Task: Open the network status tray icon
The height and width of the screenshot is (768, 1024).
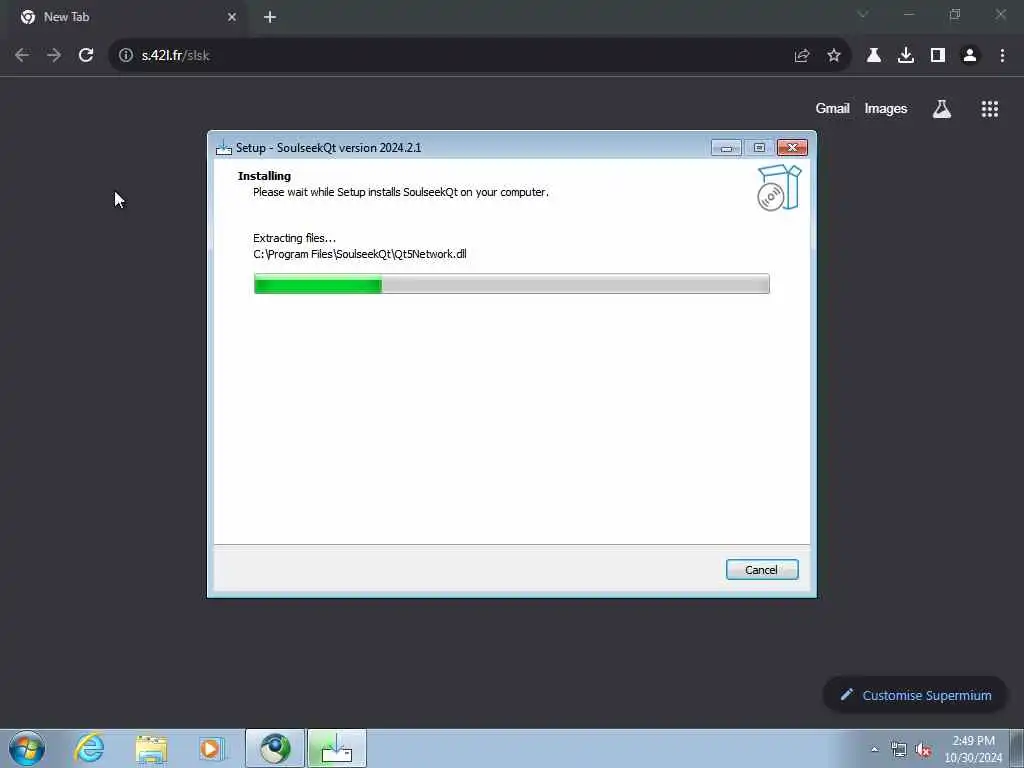Action: click(899, 750)
